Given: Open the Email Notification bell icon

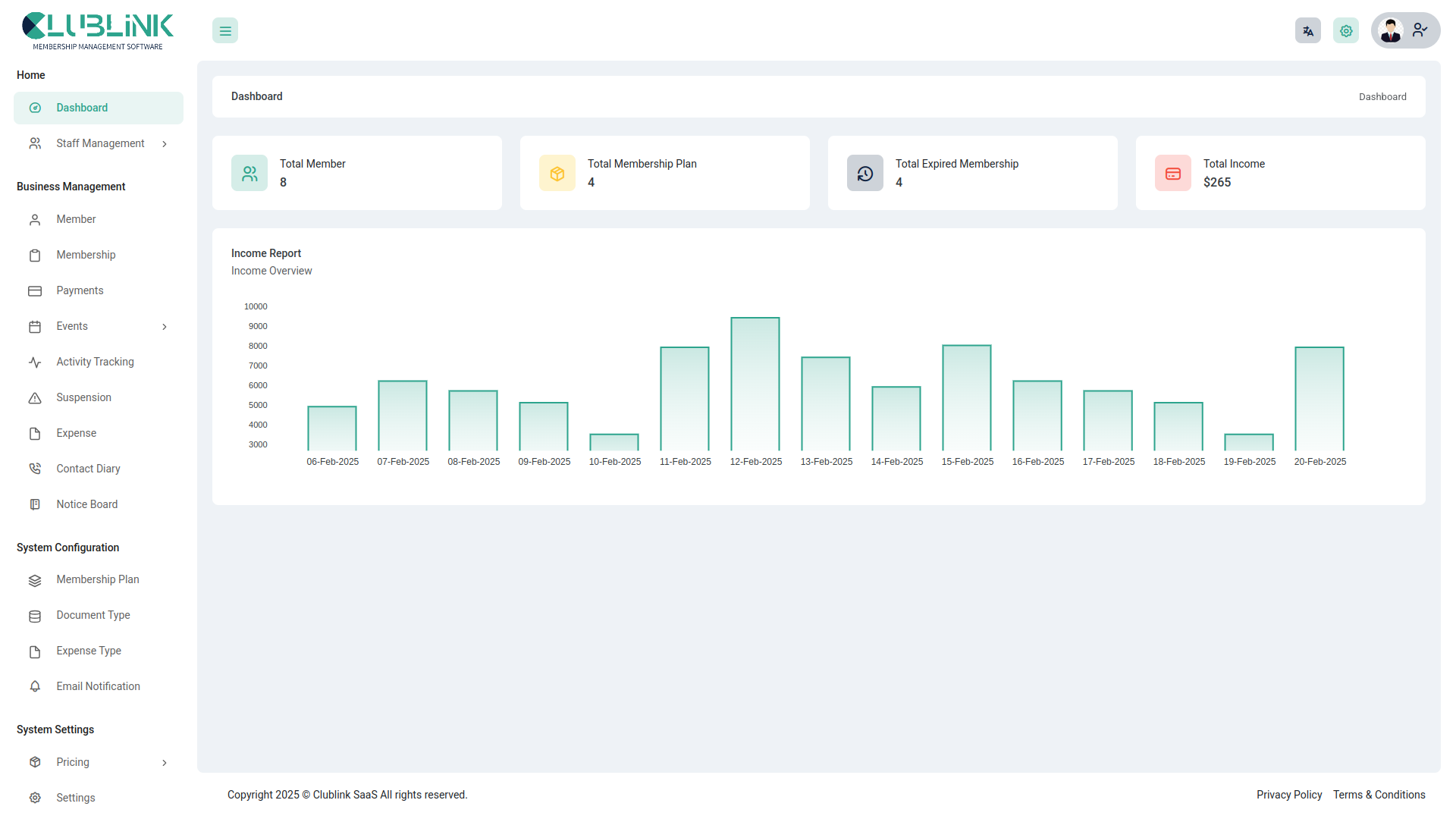Looking at the screenshot, I should coord(35,686).
